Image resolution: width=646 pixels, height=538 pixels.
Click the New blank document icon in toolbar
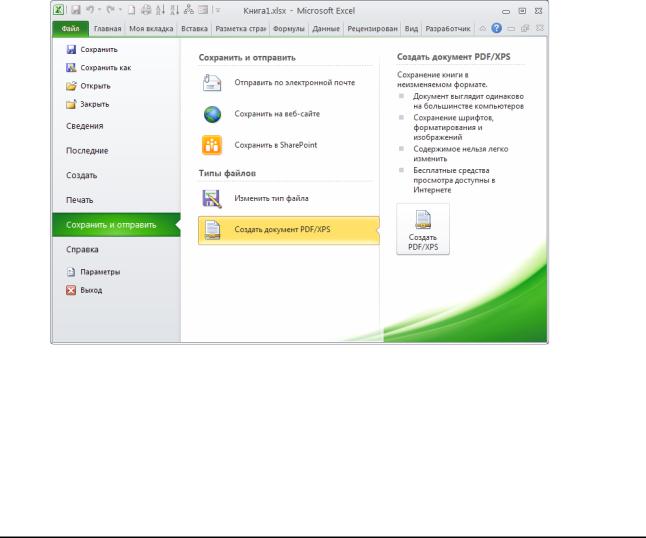click(x=131, y=10)
